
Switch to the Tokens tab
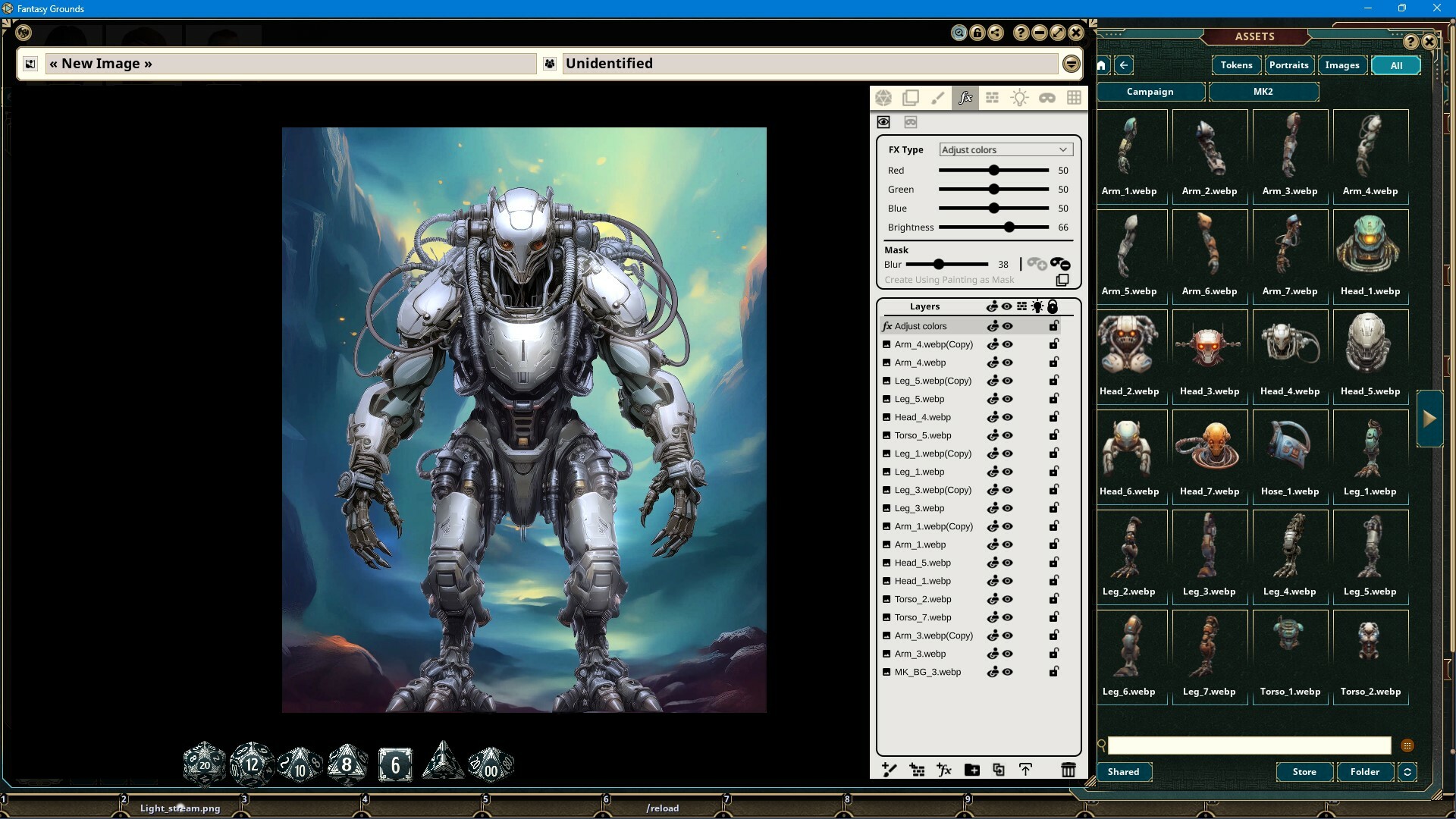point(1235,65)
